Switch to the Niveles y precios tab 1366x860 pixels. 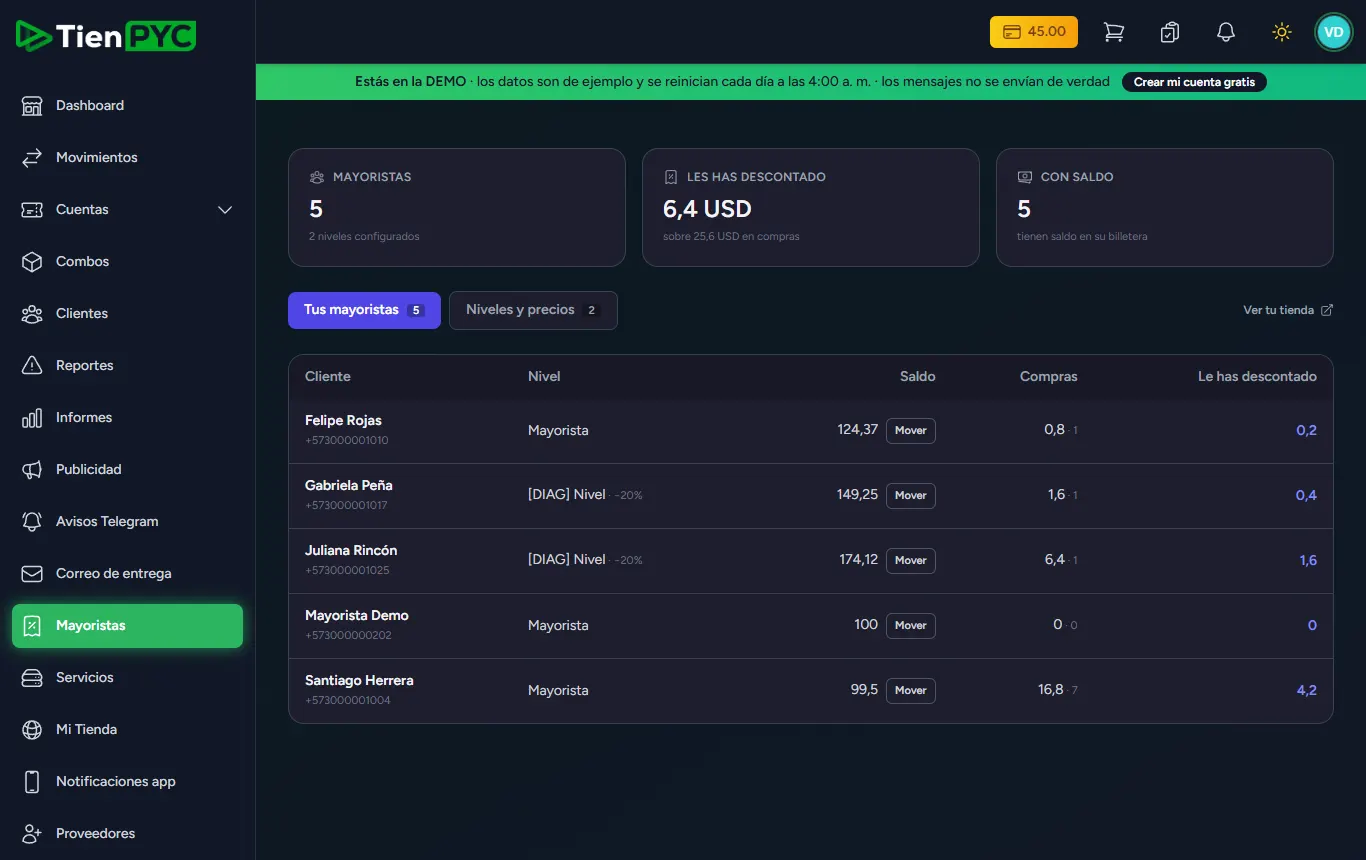pyautogui.click(x=533, y=310)
